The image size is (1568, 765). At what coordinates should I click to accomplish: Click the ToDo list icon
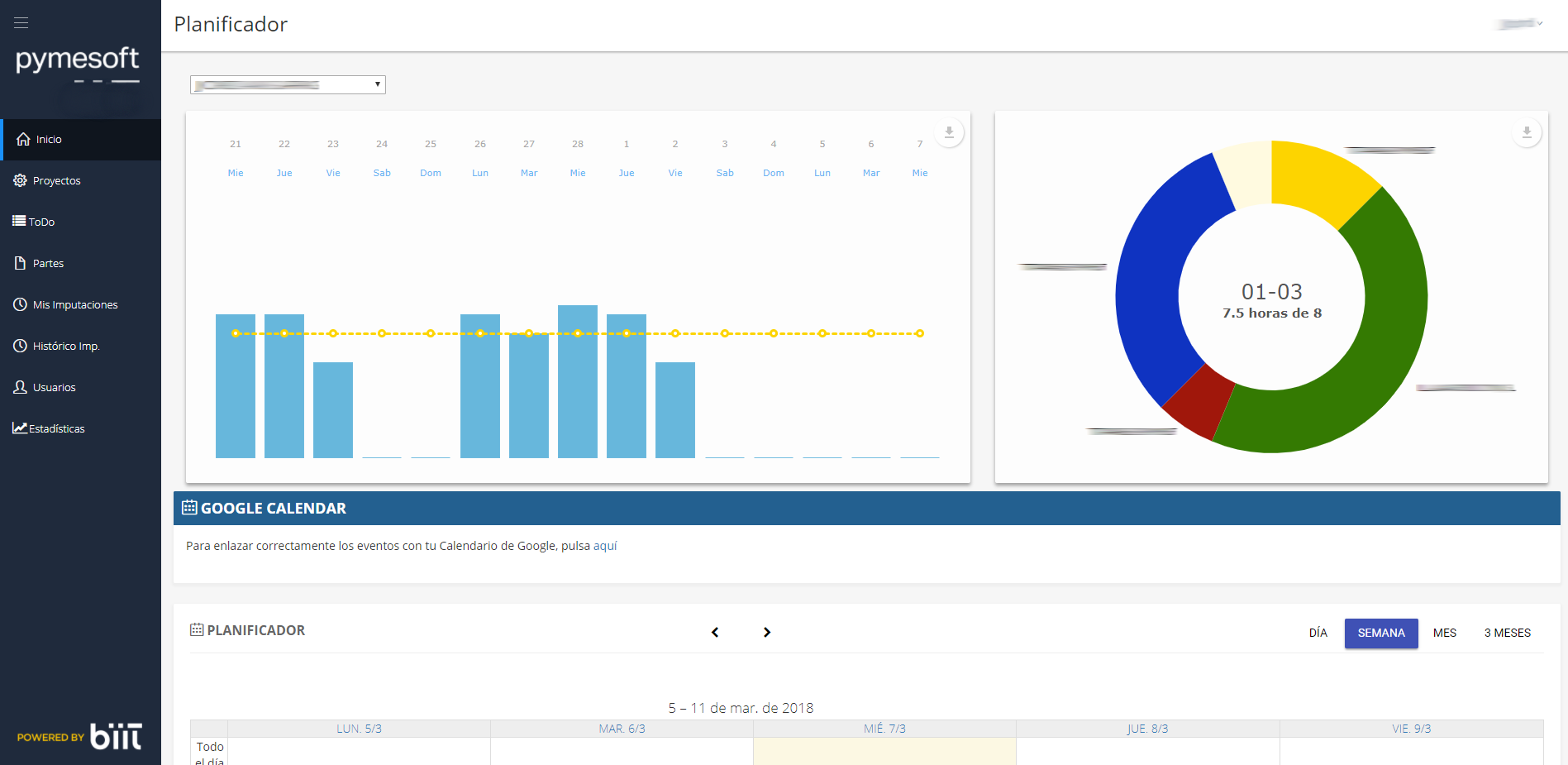19,221
